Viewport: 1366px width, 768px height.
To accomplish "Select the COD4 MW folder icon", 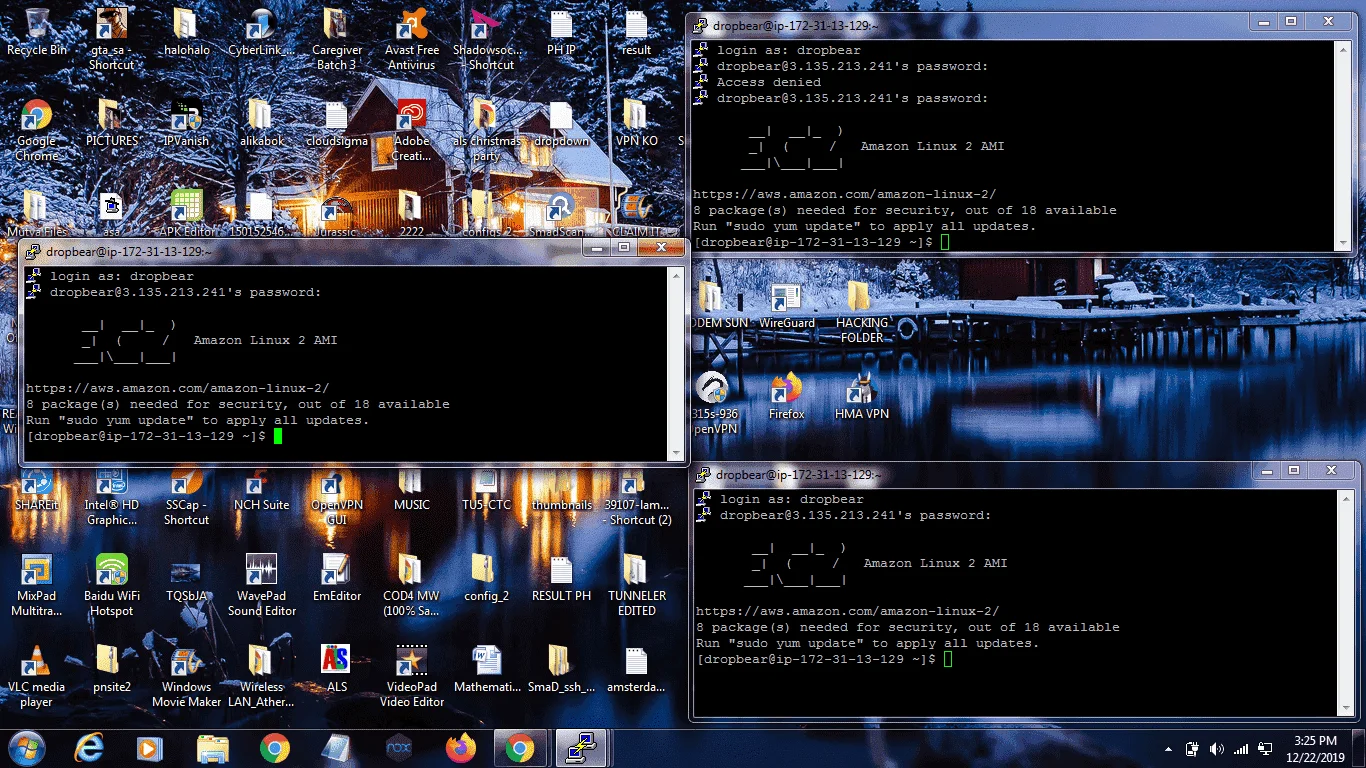I will pos(412,586).
